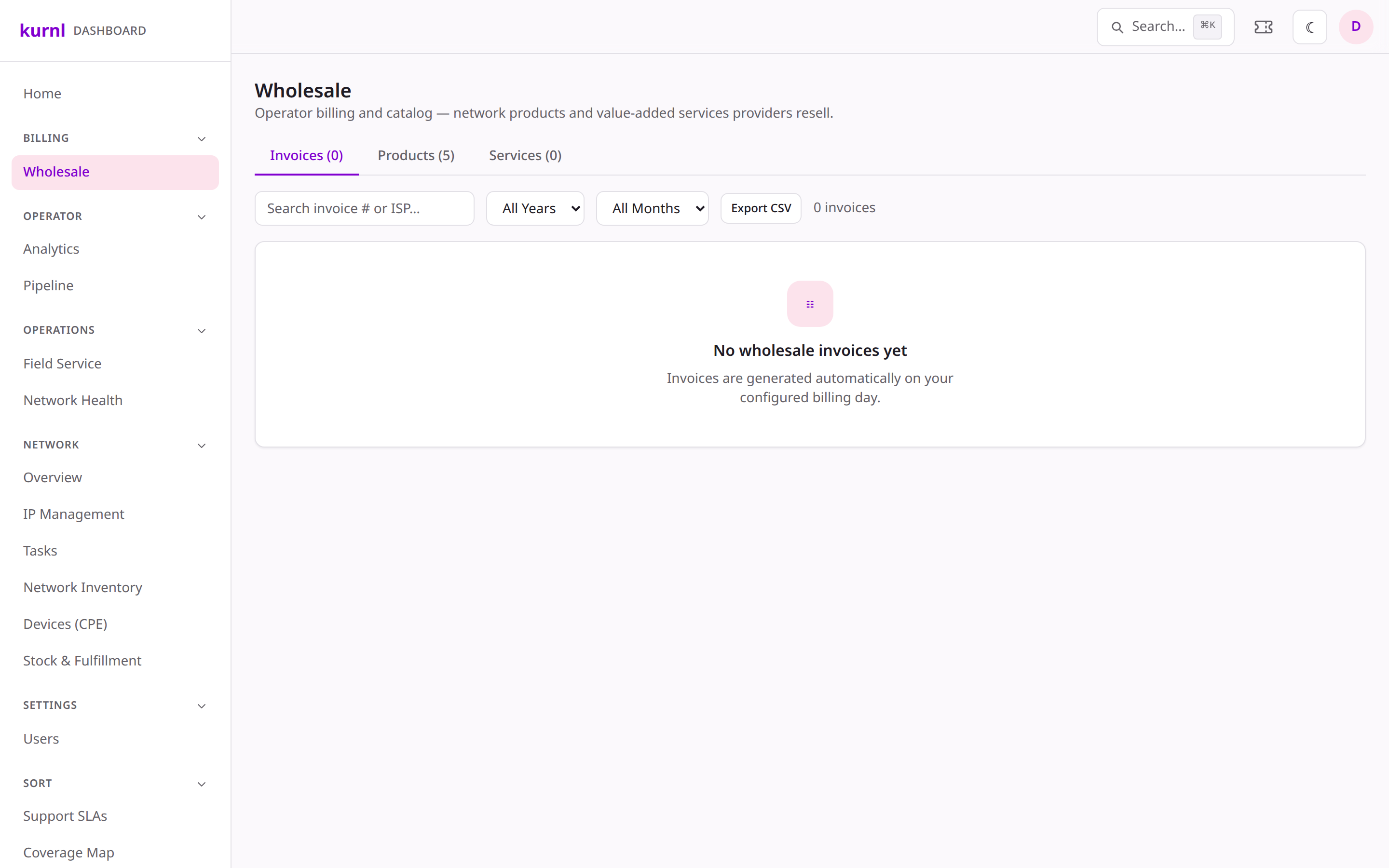This screenshot has width=1389, height=868.
Task: Export invoices via Export CSV button
Action: pyautogui.click(x=761, y=208)
